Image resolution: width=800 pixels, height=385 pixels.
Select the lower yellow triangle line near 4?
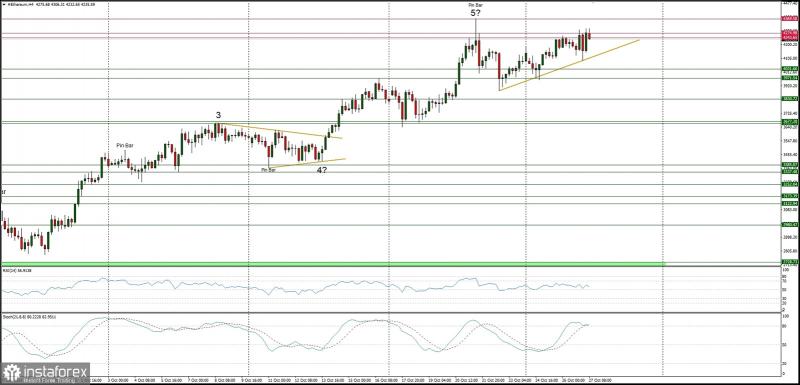point(307,163)
